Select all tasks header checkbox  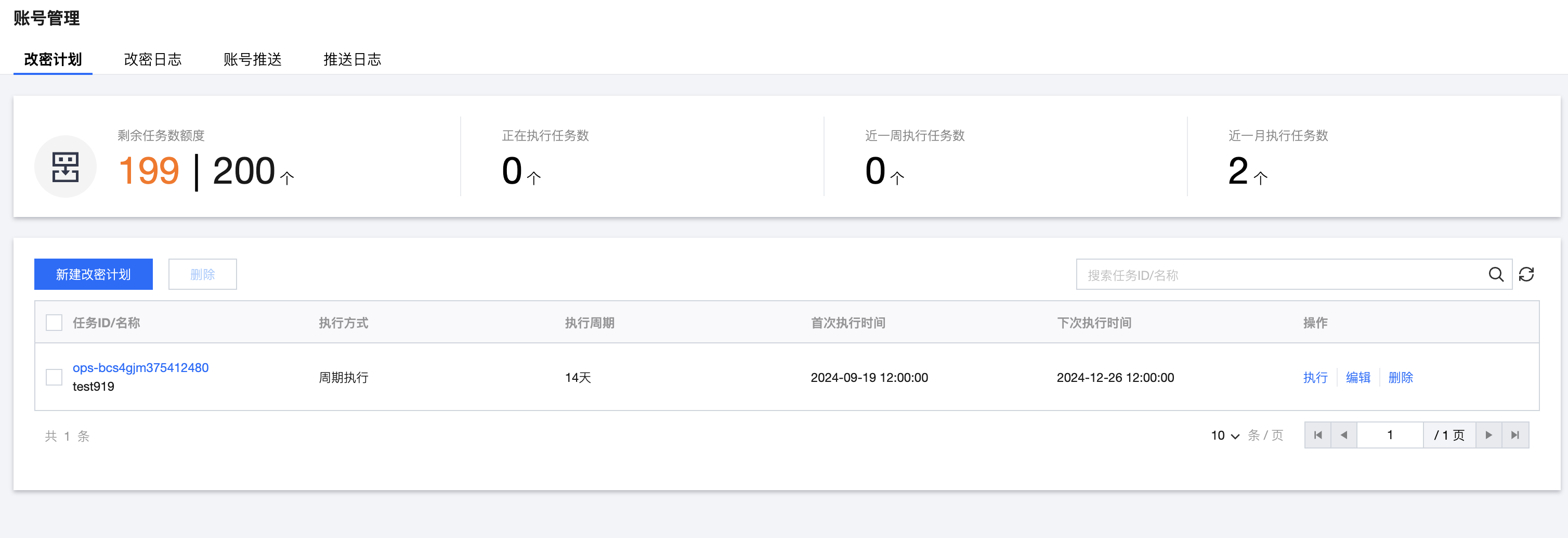pyautogui.click(x=54, y=322)
